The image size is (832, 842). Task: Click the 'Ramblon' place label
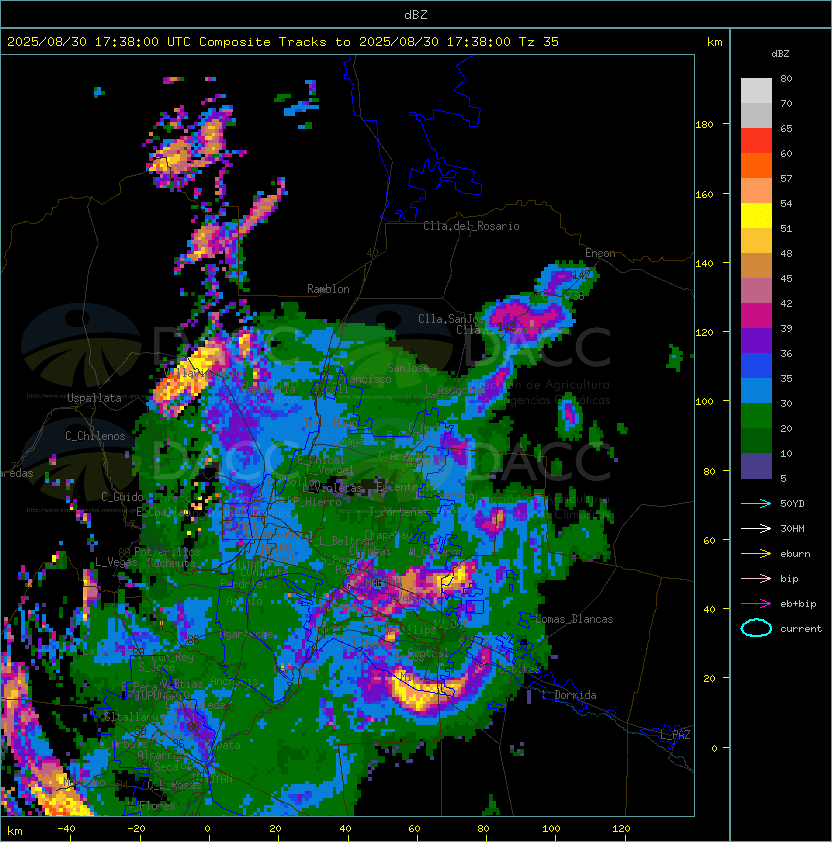328,289
